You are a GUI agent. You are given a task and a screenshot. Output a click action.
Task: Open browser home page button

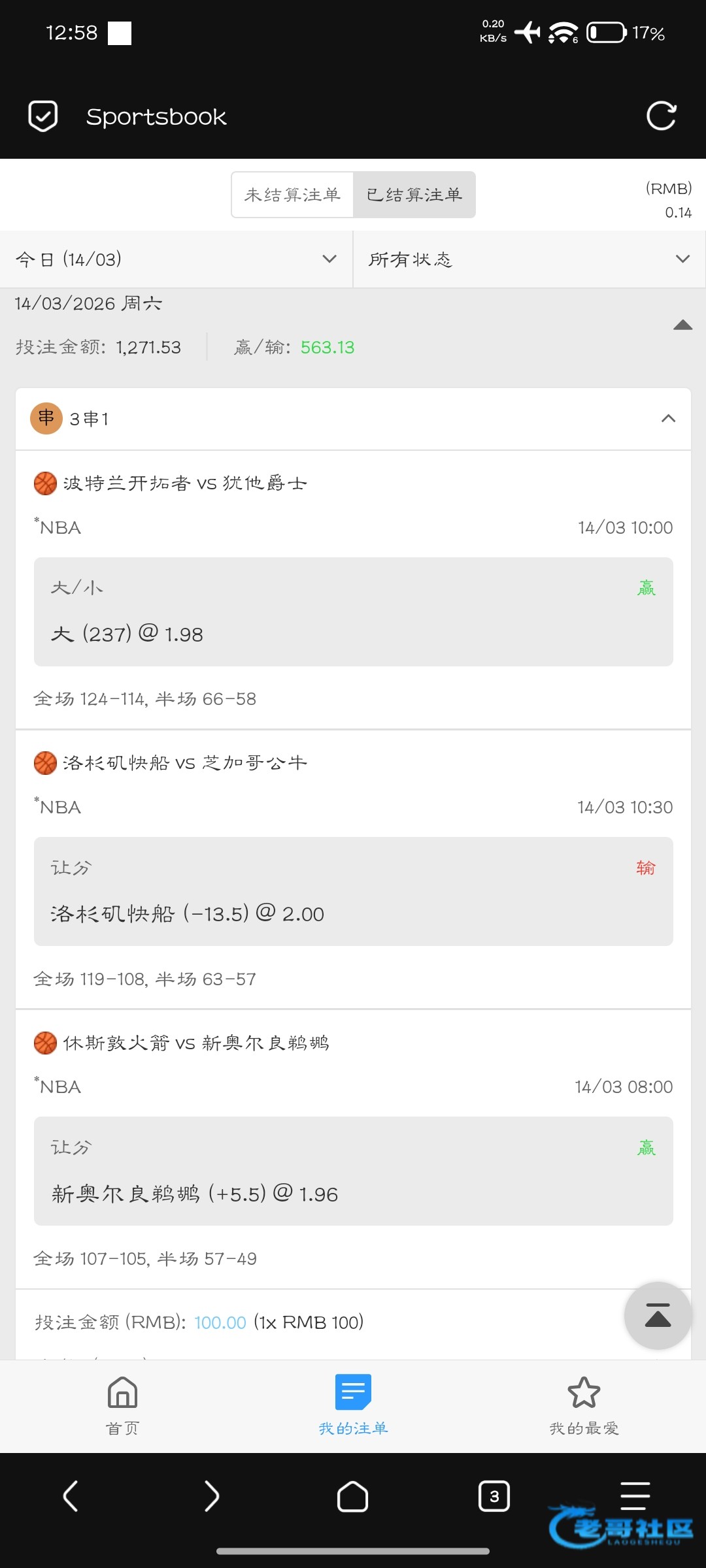pos(353,1496)
